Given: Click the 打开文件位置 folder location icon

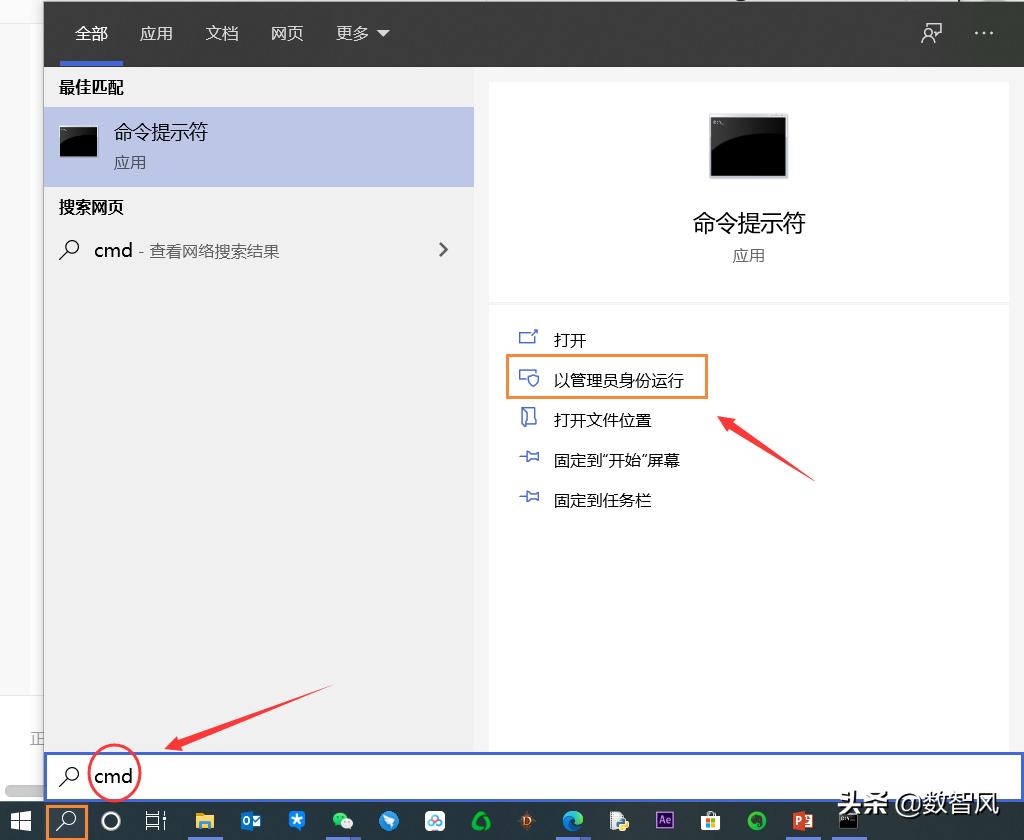Looking at the screenshot, I should [529, 419].
